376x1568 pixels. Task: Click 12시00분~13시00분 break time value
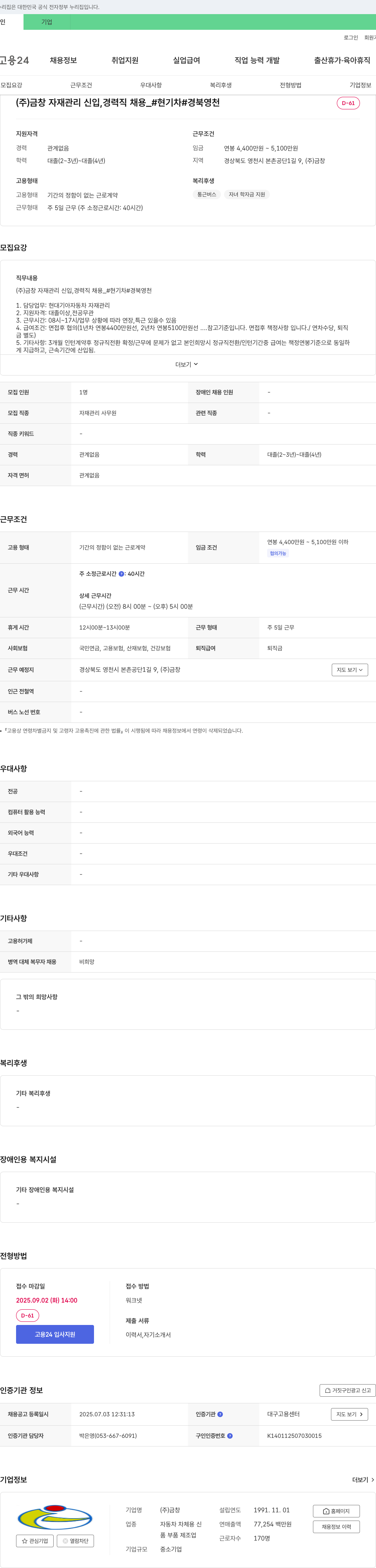click(x=105, y=628)
